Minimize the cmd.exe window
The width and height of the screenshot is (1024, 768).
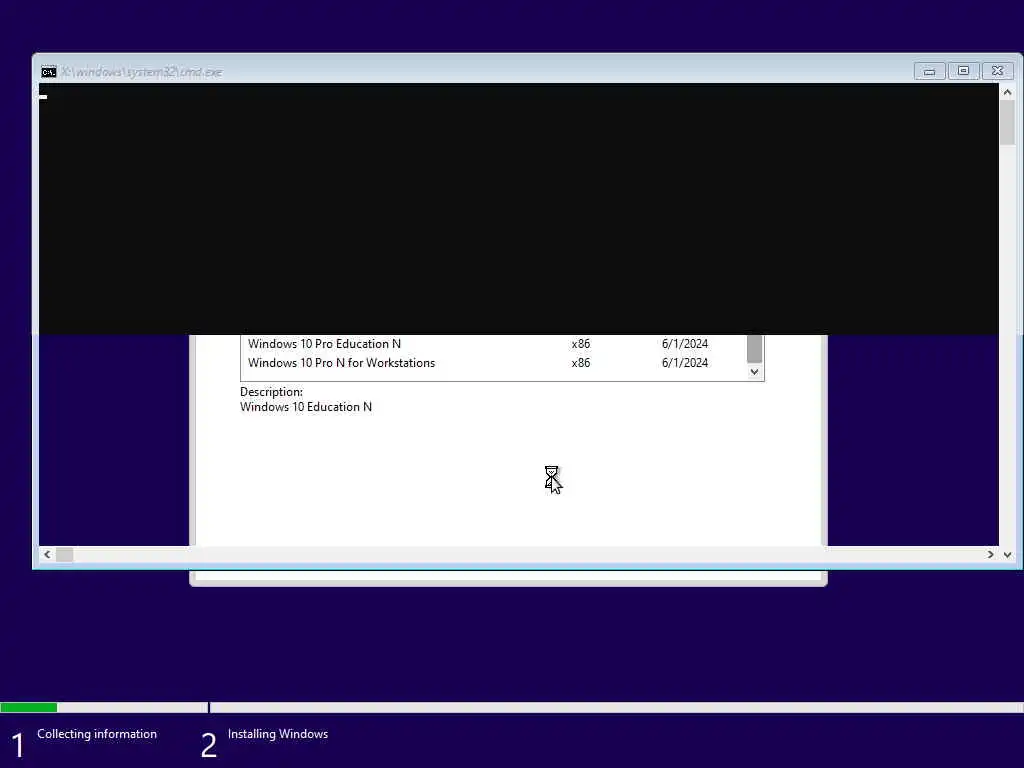(929, 71)
